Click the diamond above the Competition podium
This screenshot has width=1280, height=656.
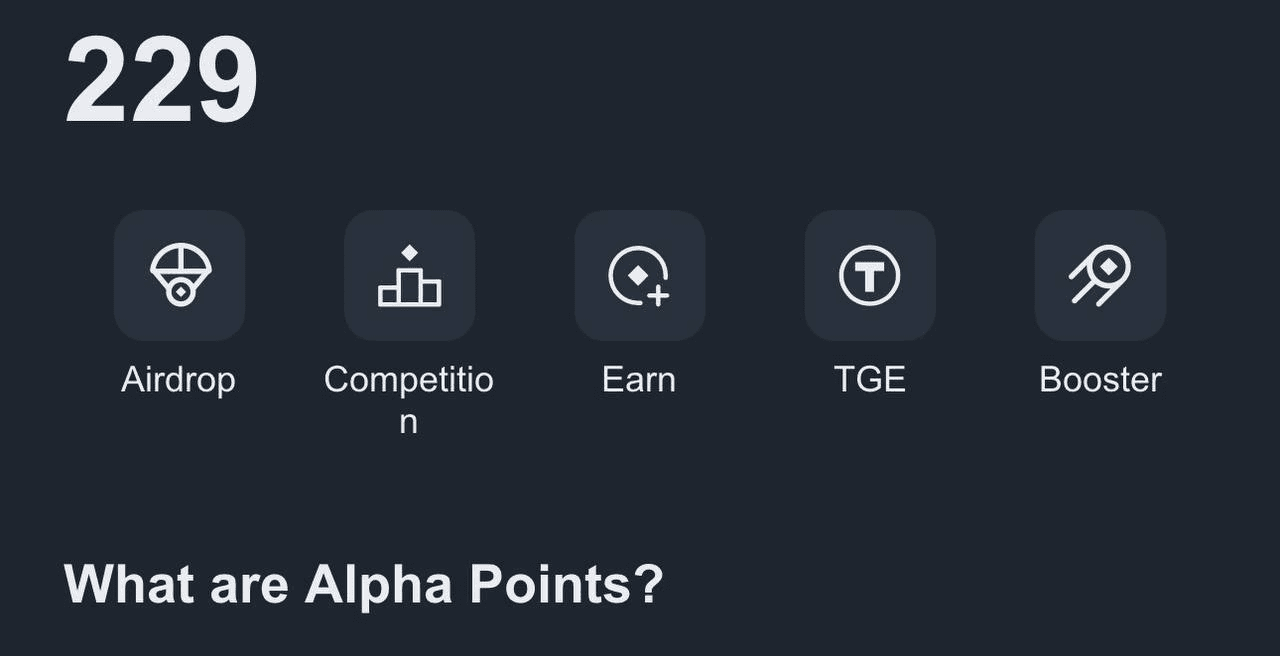409,252
